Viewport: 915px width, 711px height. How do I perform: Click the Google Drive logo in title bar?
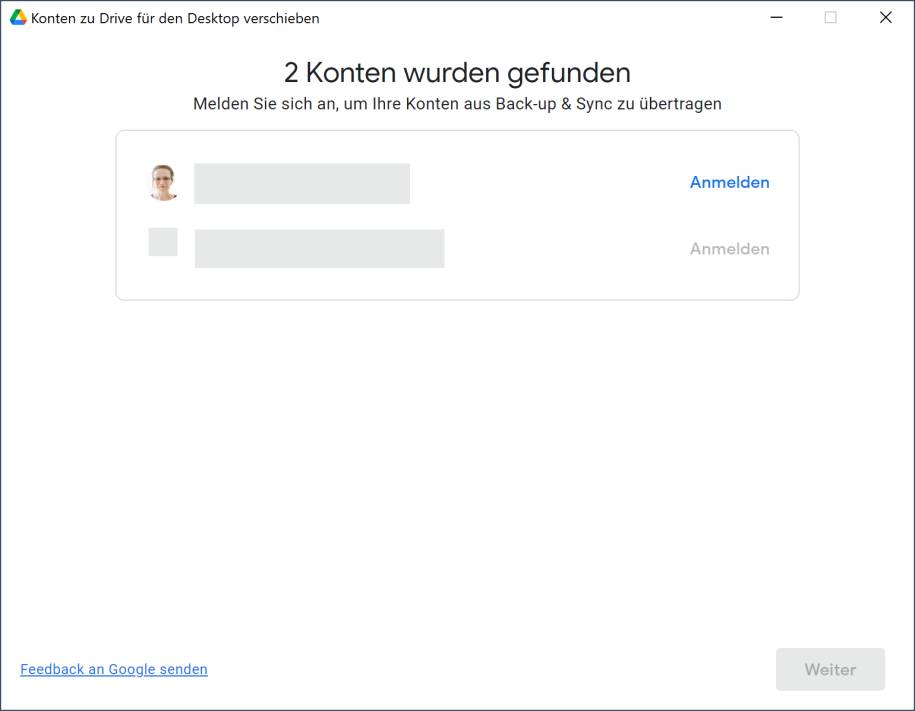pyautogui.click(x=18, y=18)
